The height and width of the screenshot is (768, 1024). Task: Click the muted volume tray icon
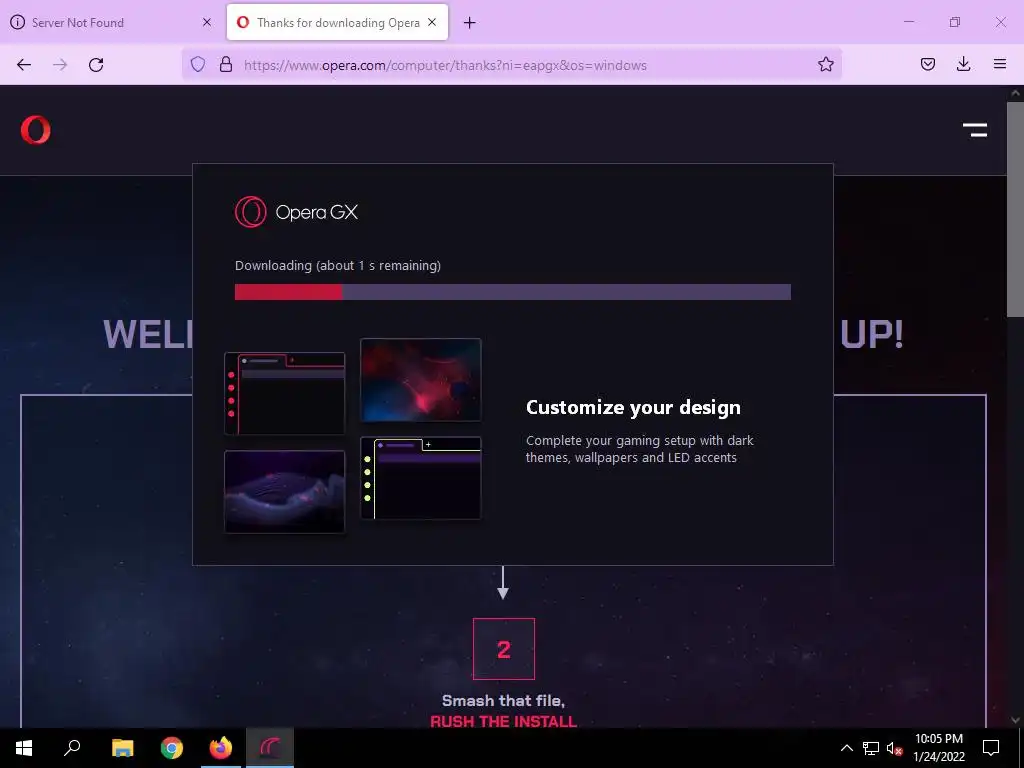pyautogui.click(x=894, y=748)
